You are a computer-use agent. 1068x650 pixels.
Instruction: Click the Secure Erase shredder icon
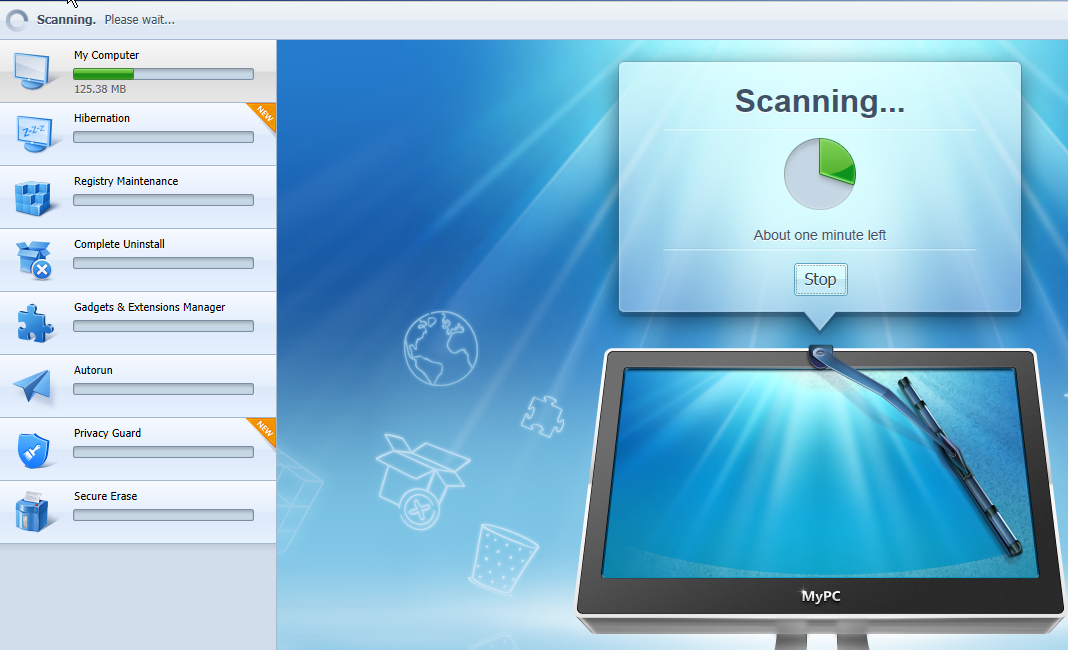tap(32, 512)
